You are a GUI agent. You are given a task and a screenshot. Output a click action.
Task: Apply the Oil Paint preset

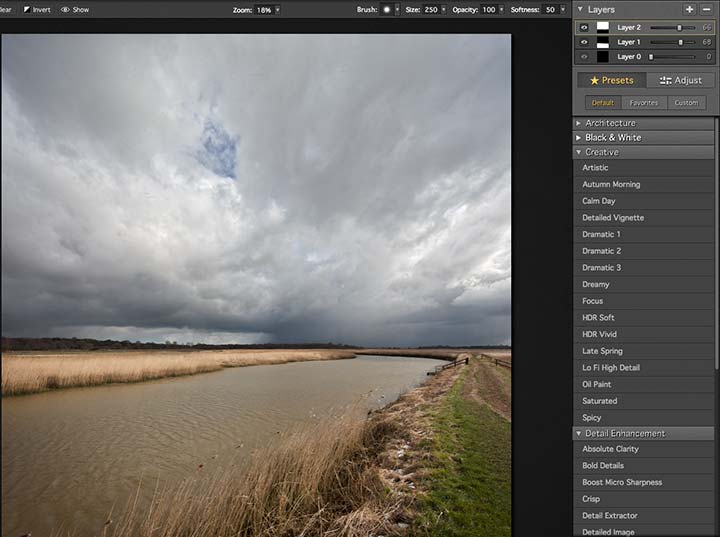[644, 384]
